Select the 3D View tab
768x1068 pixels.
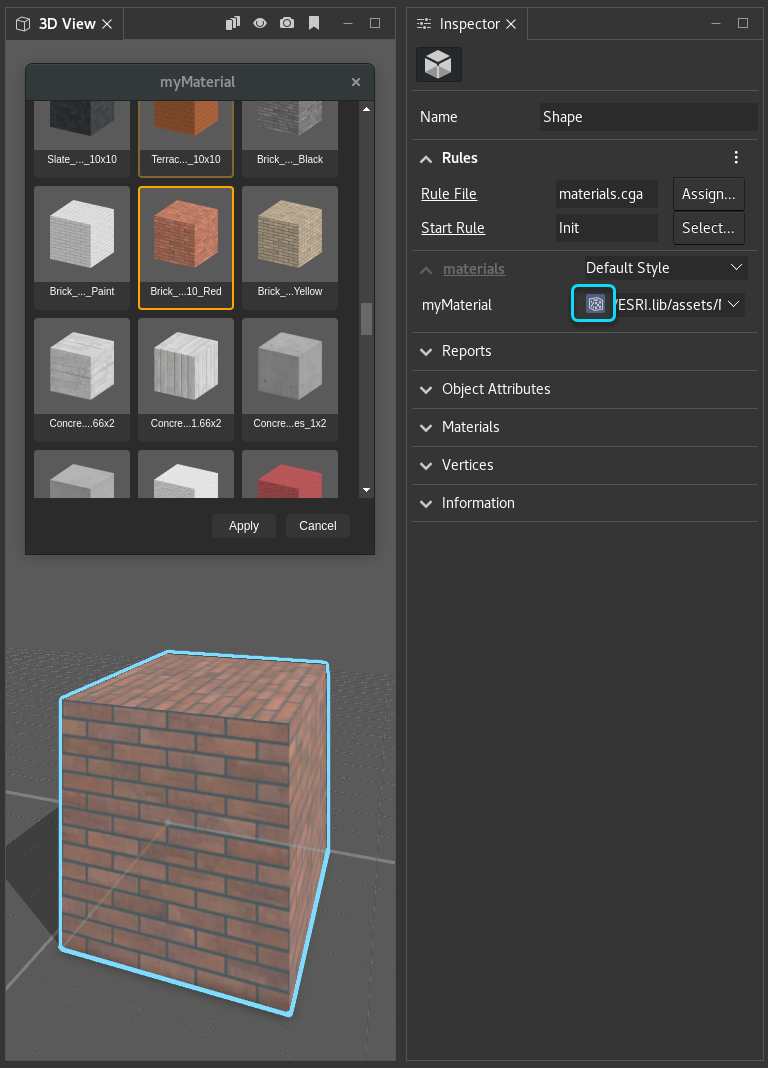pos(66,24)
